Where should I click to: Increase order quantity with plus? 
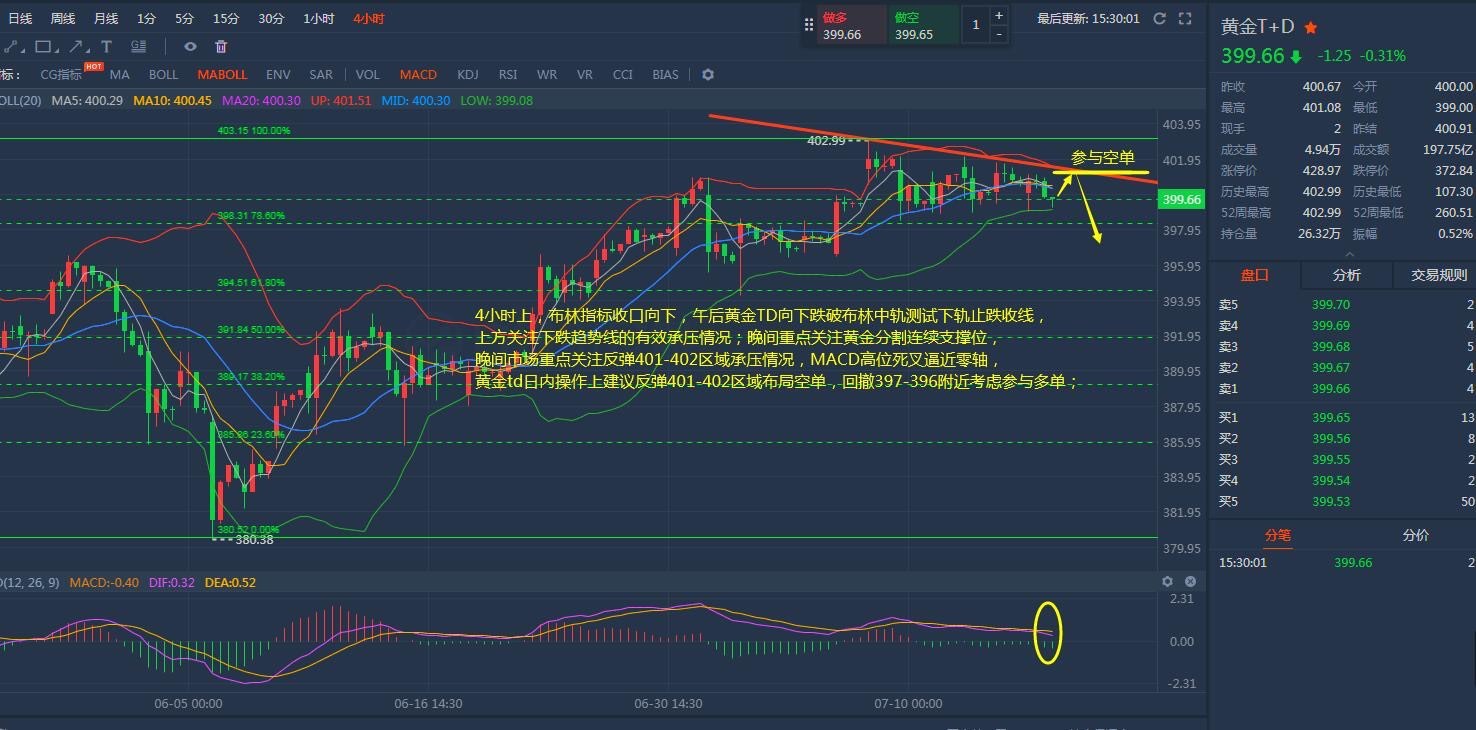point(998,15)
